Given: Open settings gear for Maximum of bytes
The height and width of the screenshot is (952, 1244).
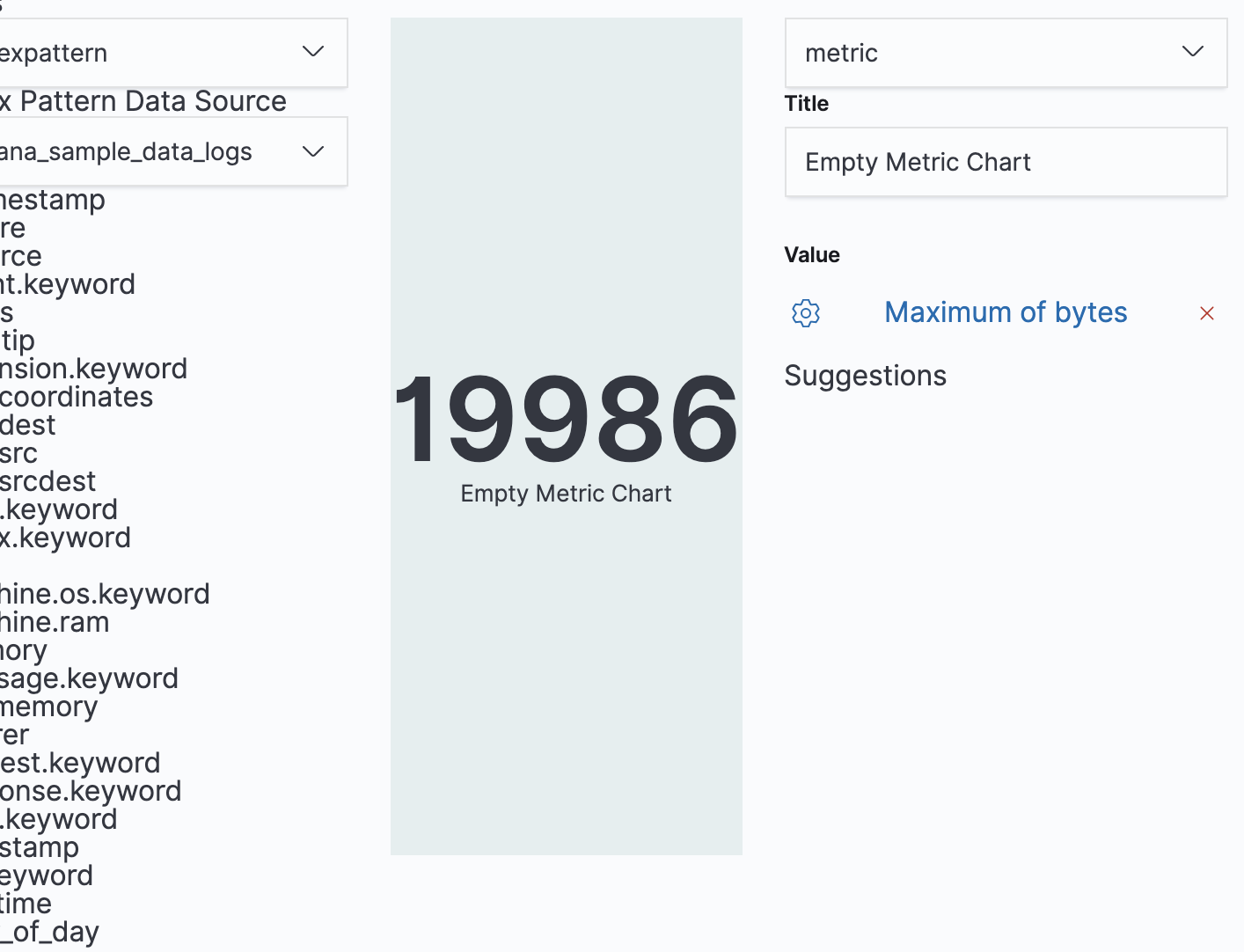Looking at the screenshot, I should pos(805,313).
